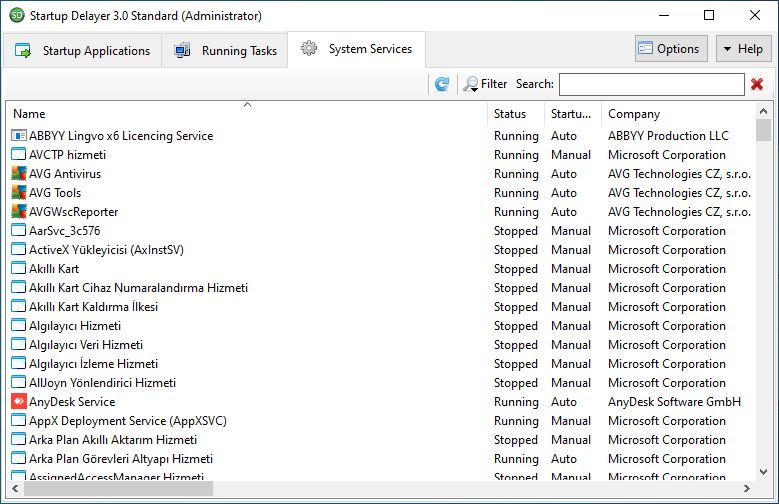The image size is (779, 504).
Task: Click ABBYY Production LLC company cell
Action: point(668,136)
